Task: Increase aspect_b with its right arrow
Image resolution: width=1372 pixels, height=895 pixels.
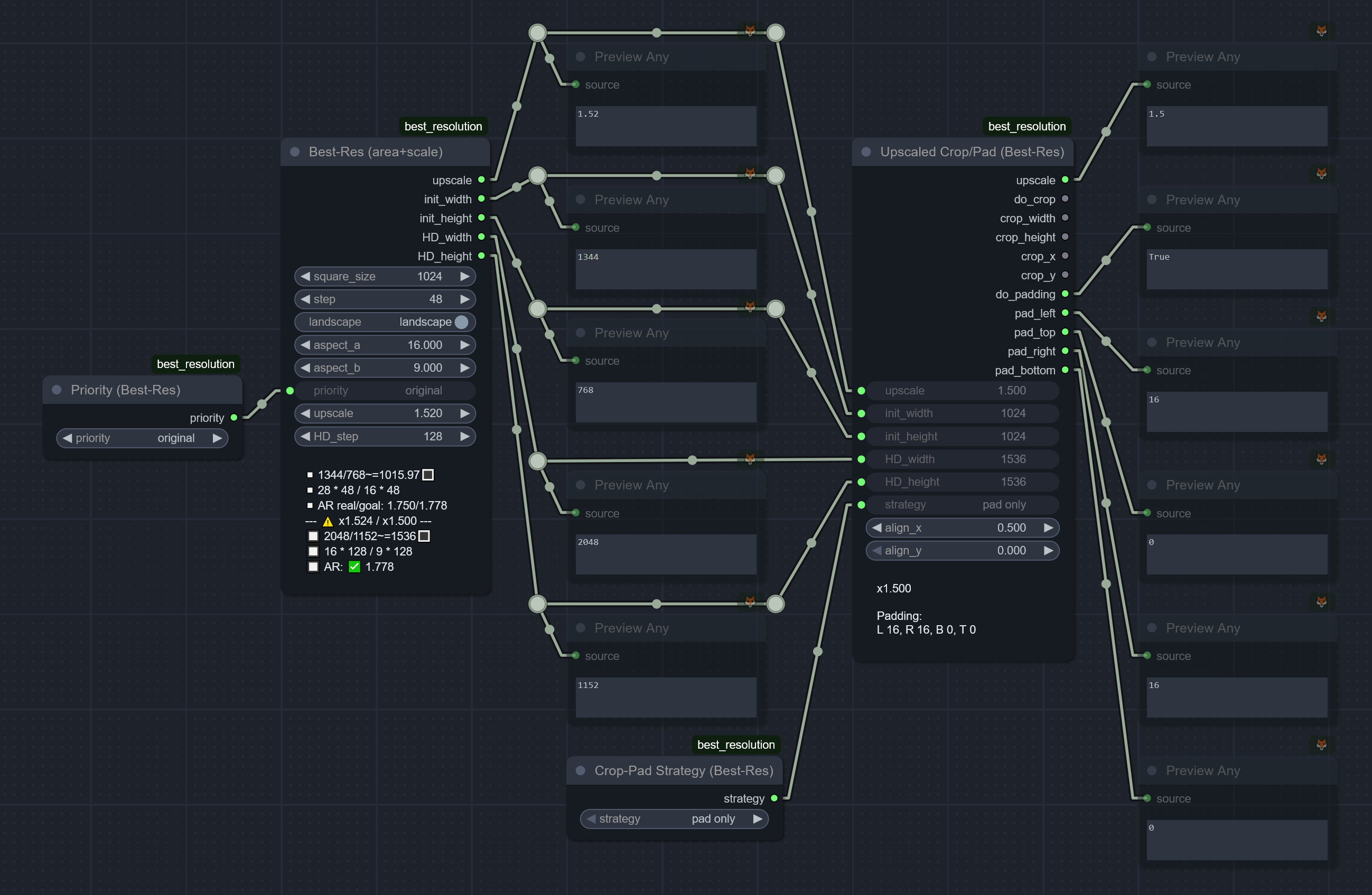Action: click(x=464, y=368)
